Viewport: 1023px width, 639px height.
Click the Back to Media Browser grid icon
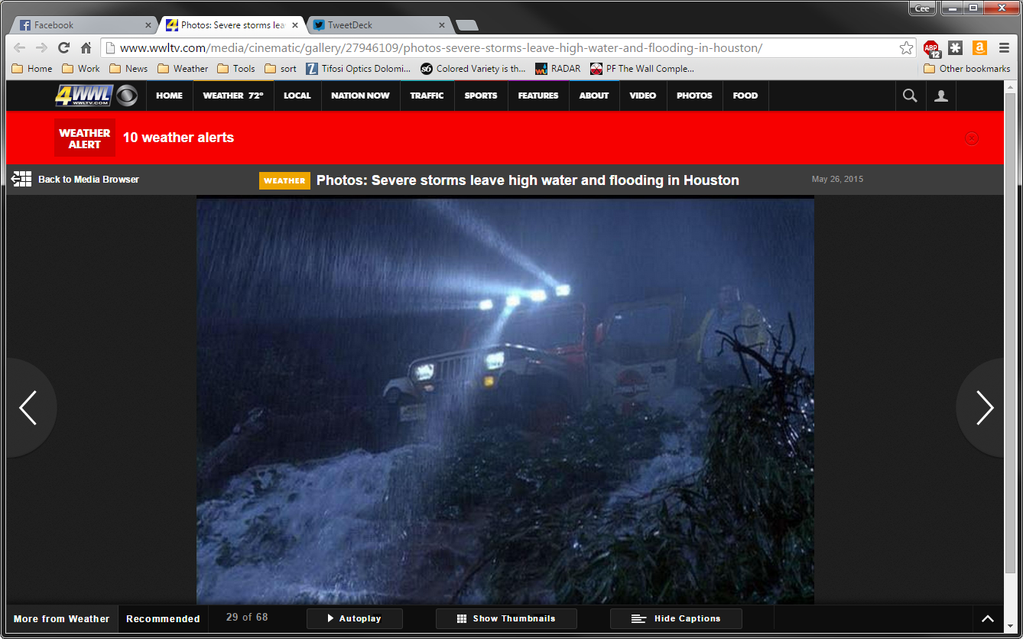click(x=21, y=179)
